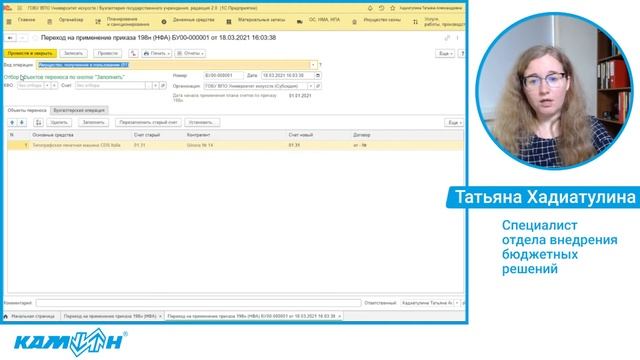This screenshot has width=640, height=360.
Task: Open the table Еще dropdown
Action: click(x=454, y=122)
